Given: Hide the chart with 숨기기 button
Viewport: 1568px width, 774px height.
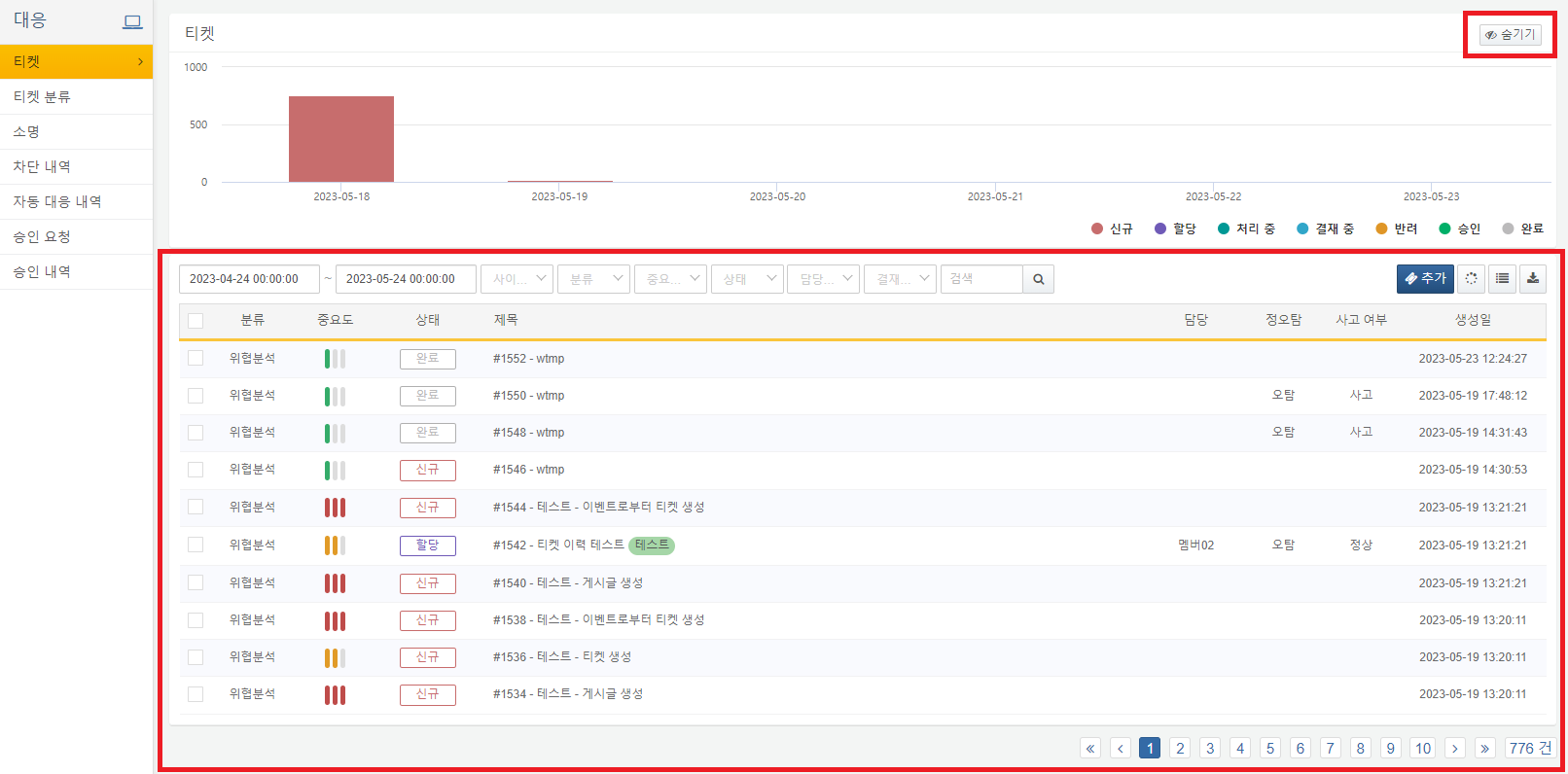Looking at the screenshot, I should 1510,35.
